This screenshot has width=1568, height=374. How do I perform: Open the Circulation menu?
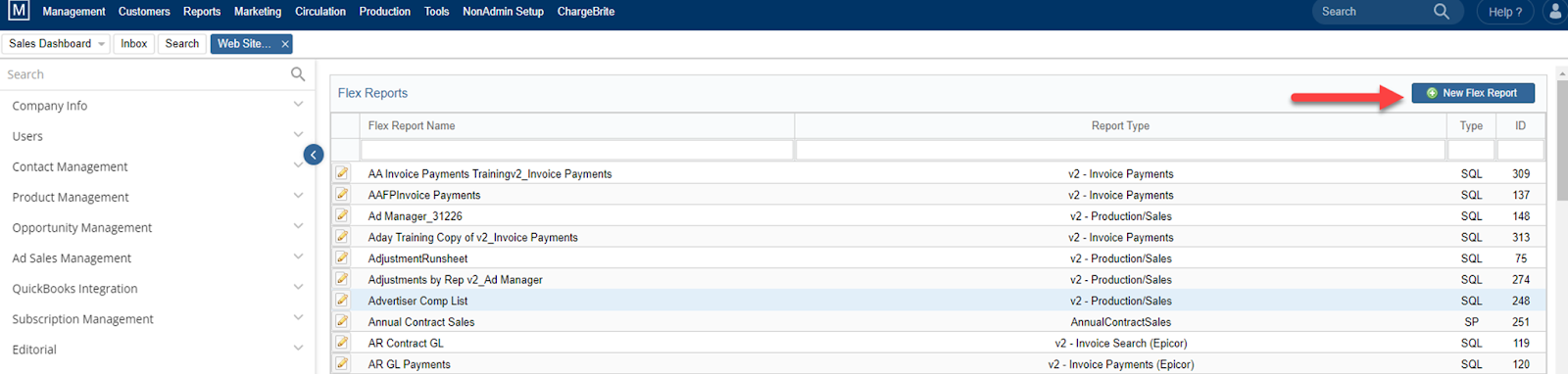(320, 12)
